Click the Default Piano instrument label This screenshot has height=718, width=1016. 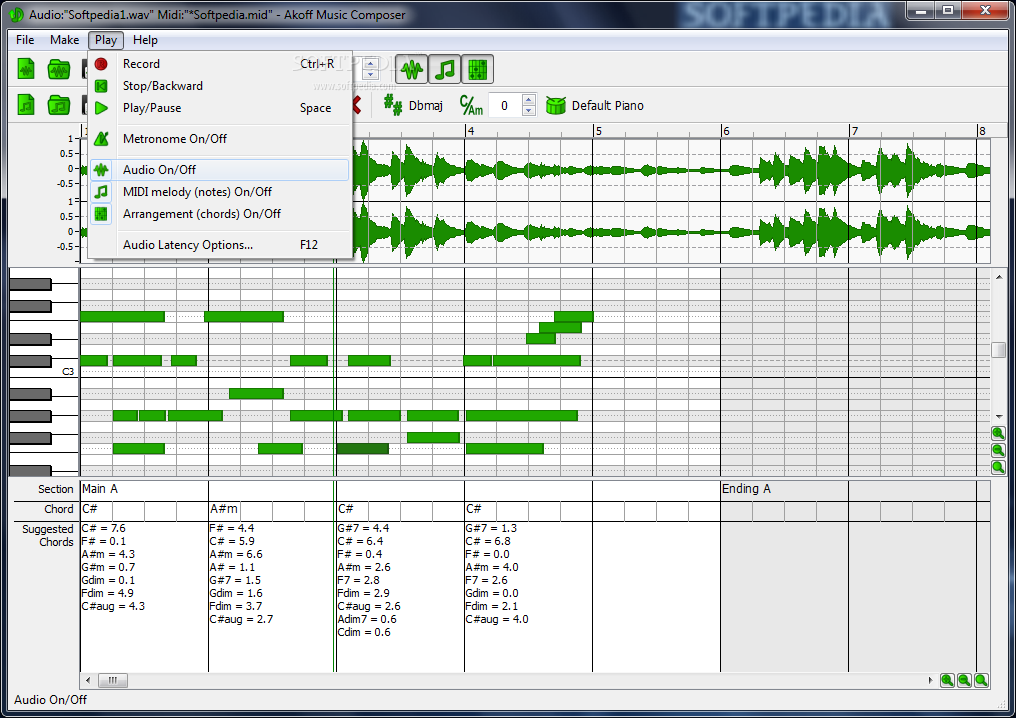click(x=608, y=106)
